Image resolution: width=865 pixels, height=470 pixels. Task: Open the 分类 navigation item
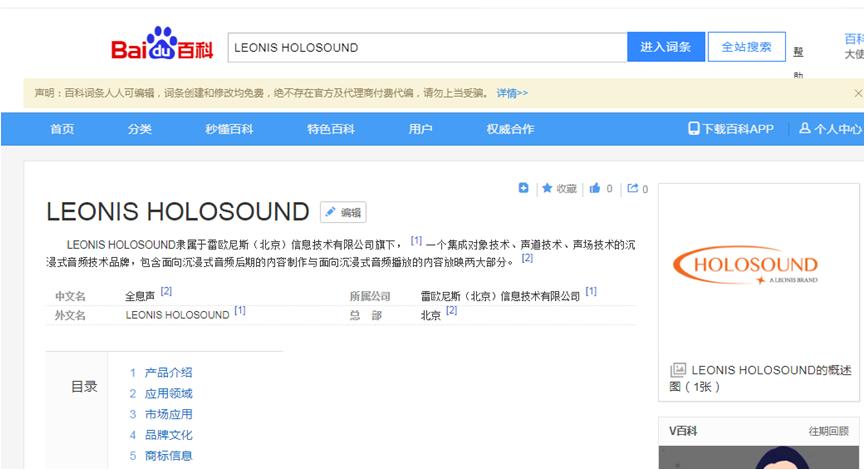pos(140,129)
